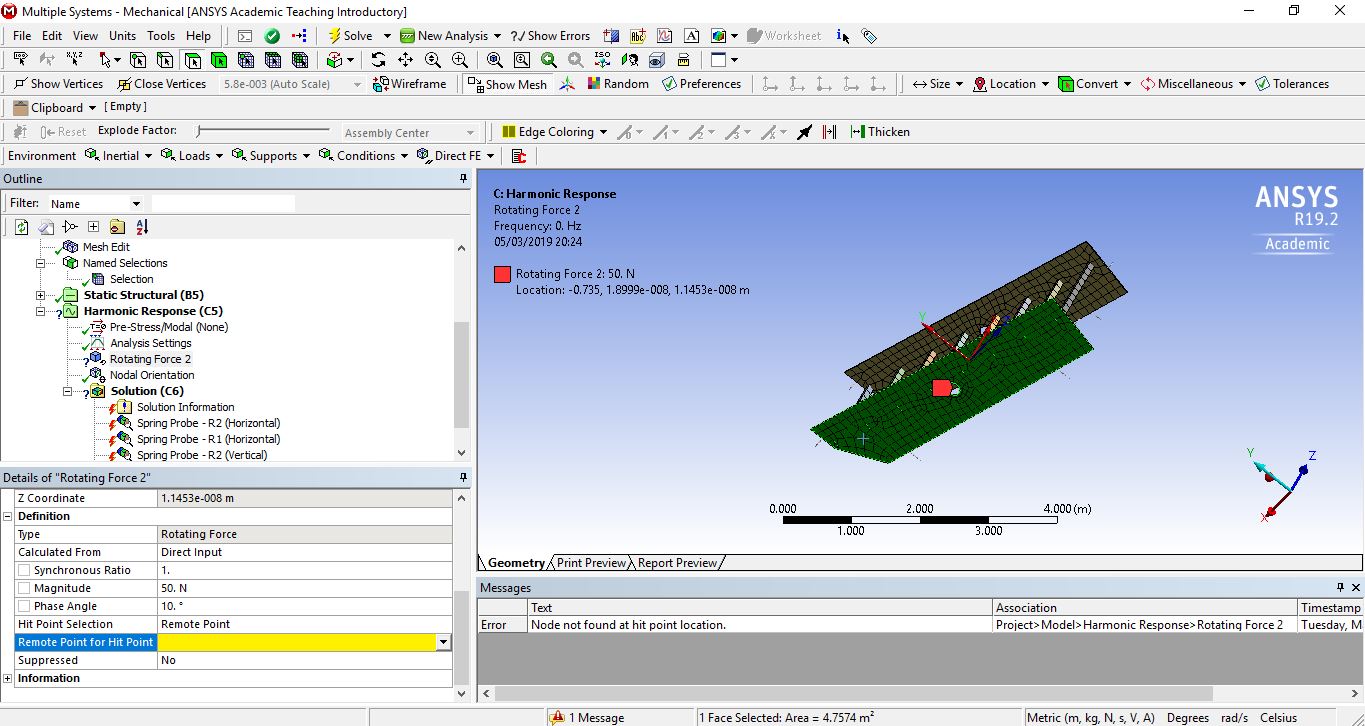Set the ISO isometric view

coord(602,60)
